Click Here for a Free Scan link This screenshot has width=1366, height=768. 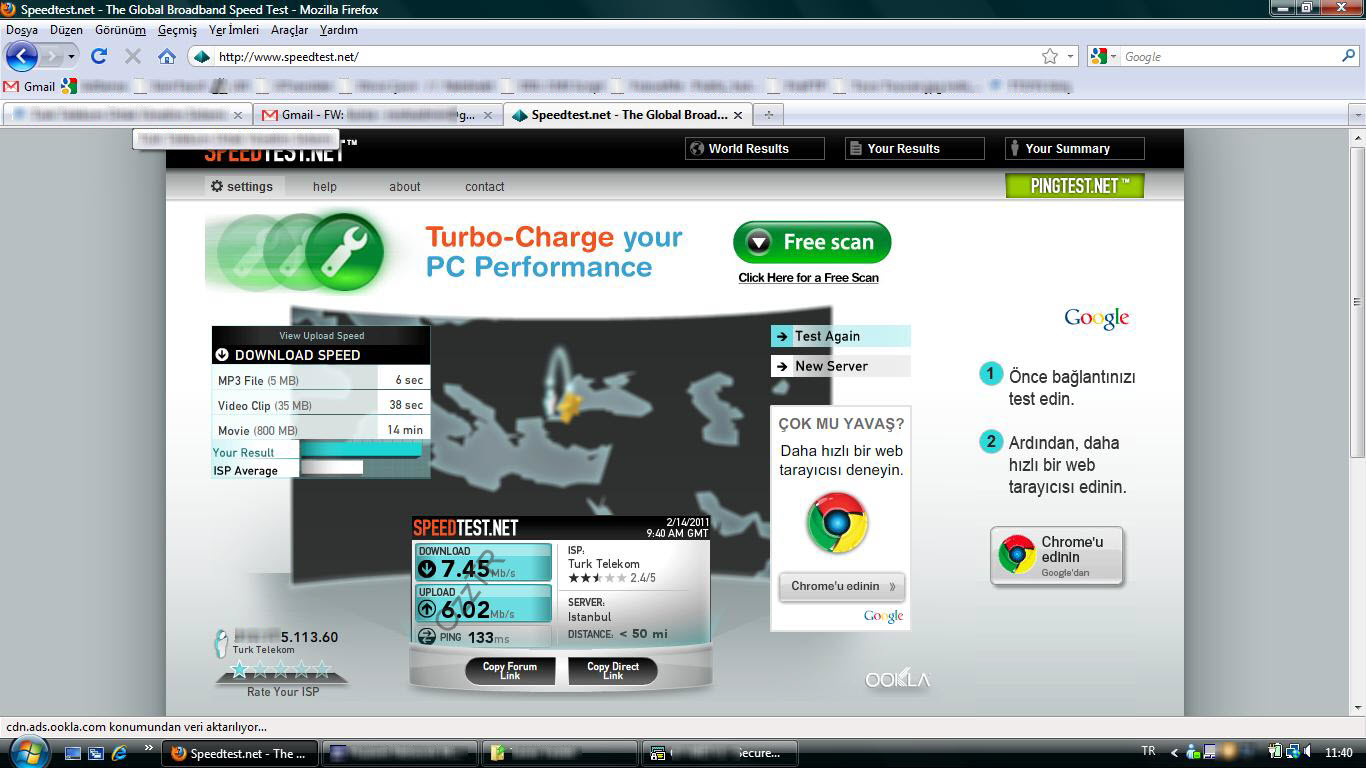click(809, 278)
